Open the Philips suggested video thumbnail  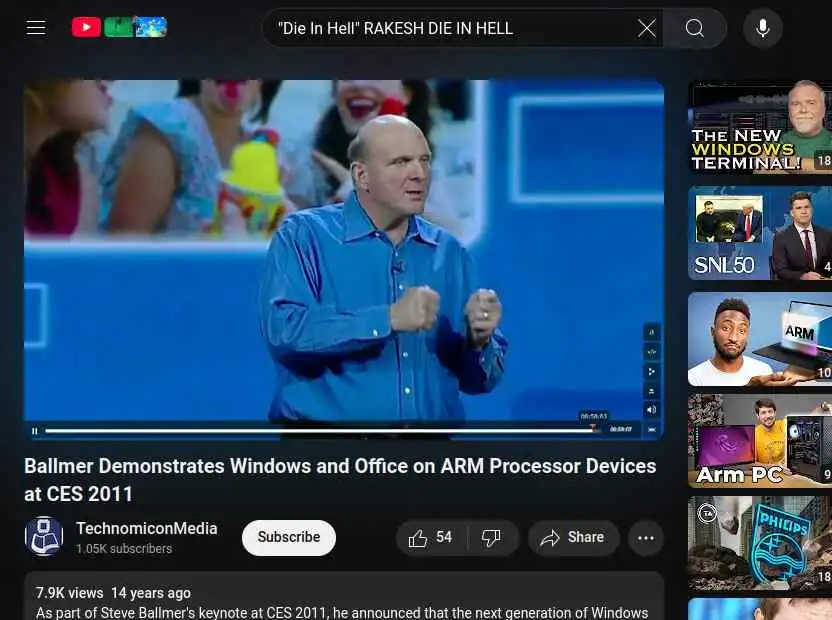tap(760, 543)
